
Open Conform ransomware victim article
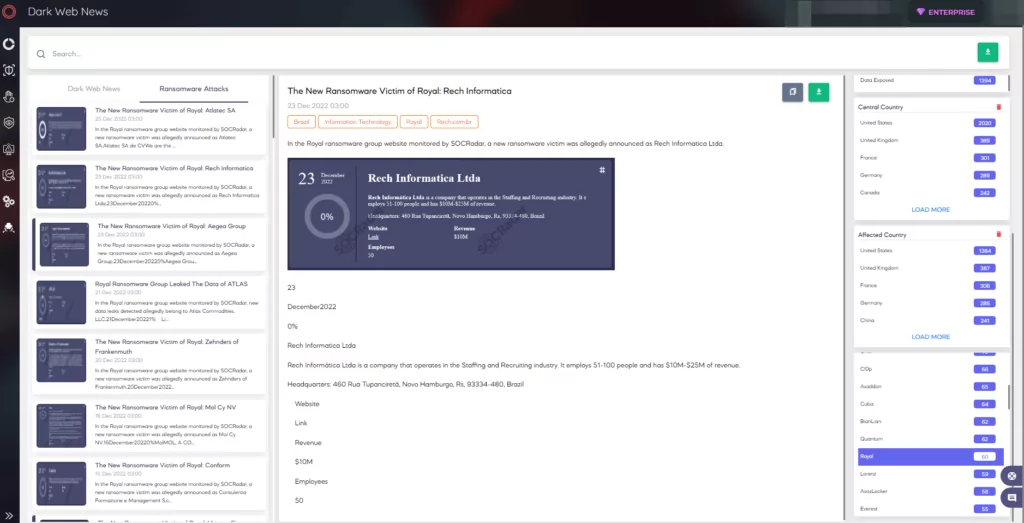pyautogui.click(x=150, y=483)
